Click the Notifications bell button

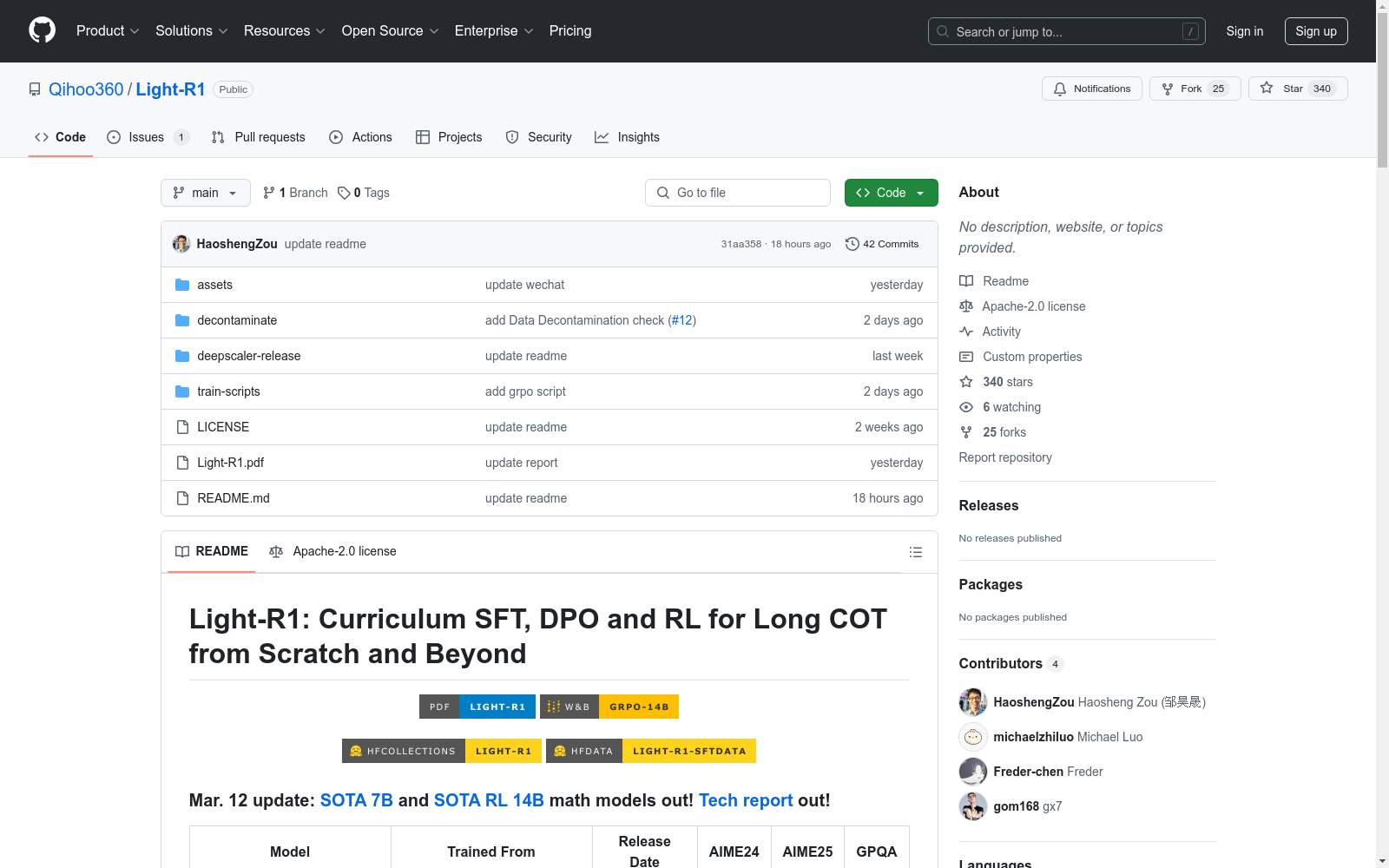1092,89
